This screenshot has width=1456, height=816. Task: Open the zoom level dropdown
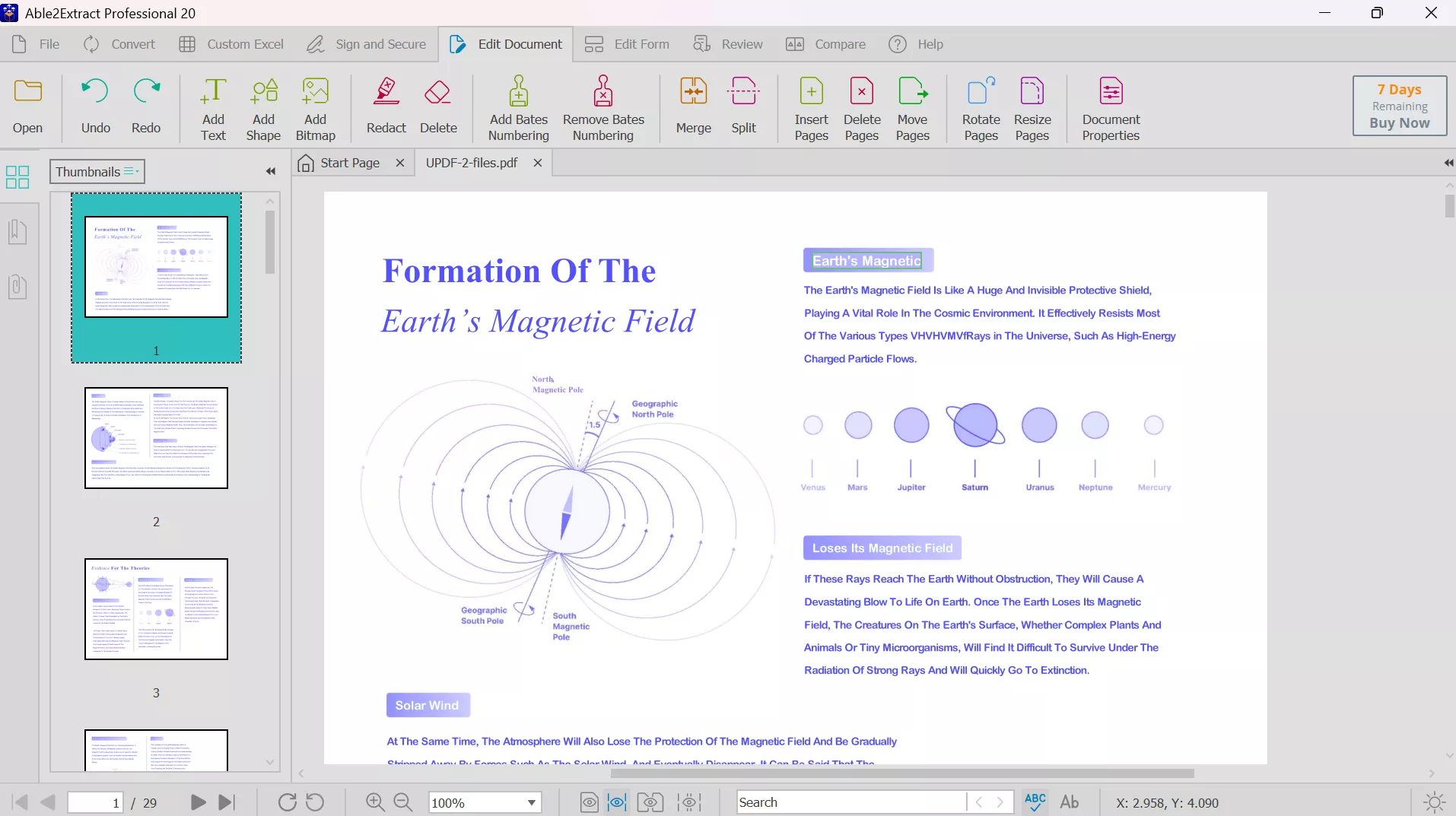click(530, 802)
